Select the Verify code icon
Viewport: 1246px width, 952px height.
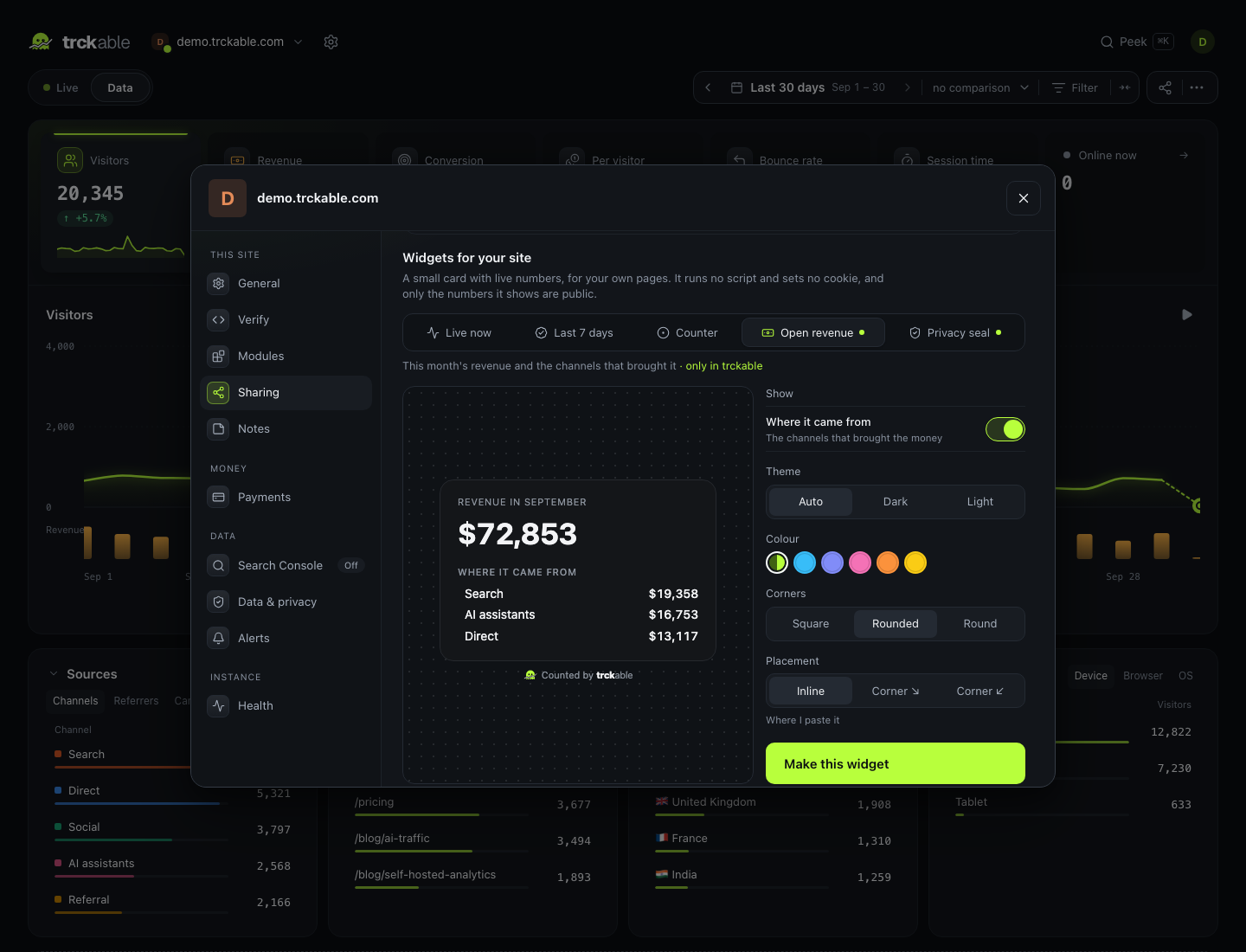(x=218, y=319)
